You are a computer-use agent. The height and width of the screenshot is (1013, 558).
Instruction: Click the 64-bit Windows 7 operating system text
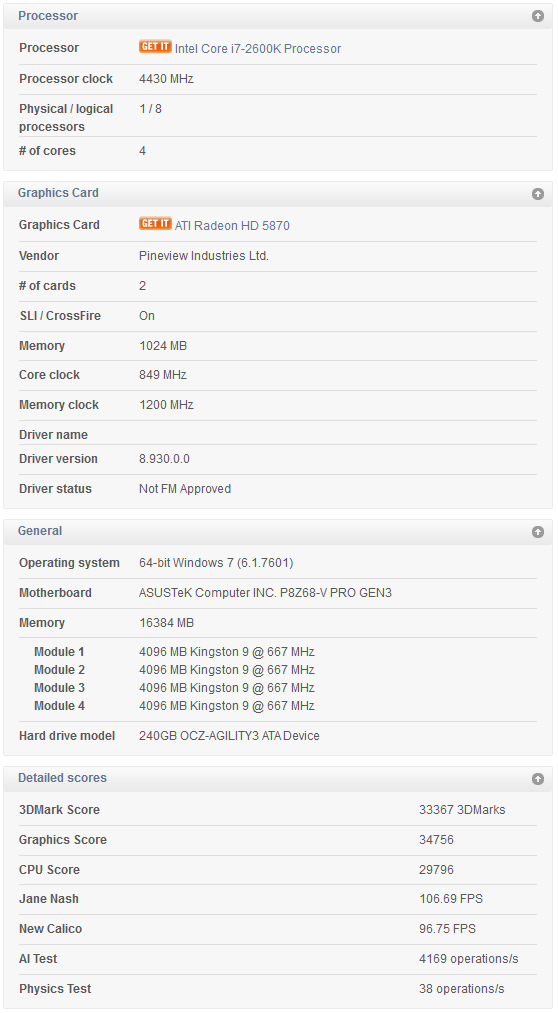point(216,563)
